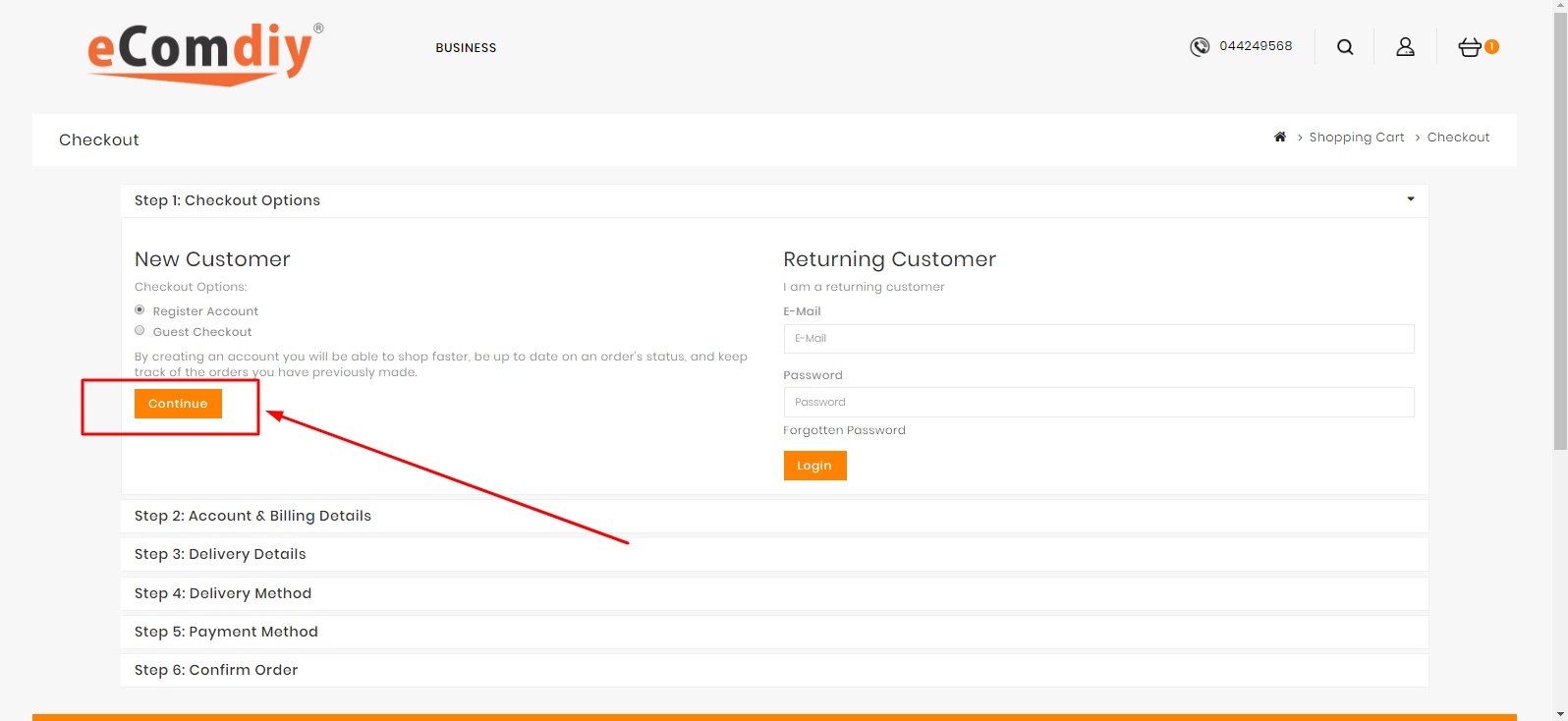The image size is (1568, 721).
Task: Focus the Password input field
Action: tap(1098, 403)
